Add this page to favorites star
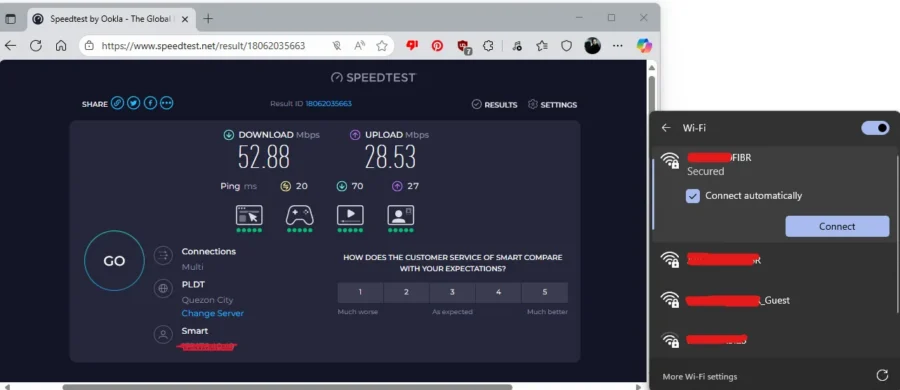The height and width of the screenshot is (390, 900). click(x=382, y=46)
